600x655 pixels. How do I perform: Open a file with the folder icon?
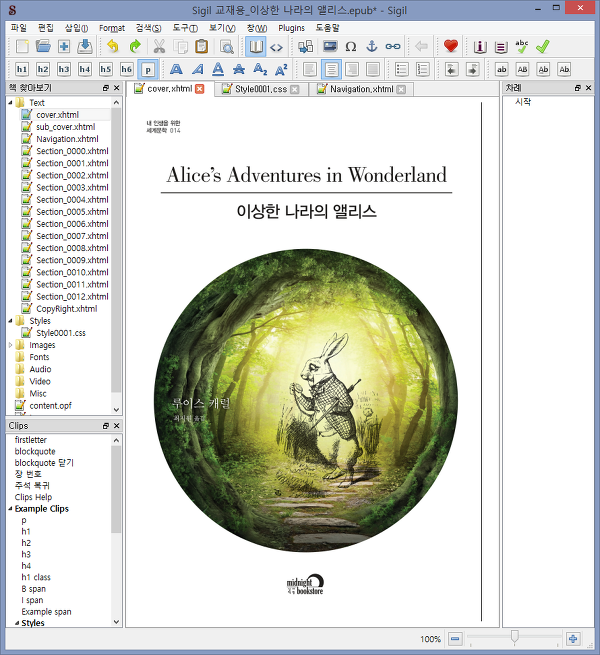(x=43, y=46)
